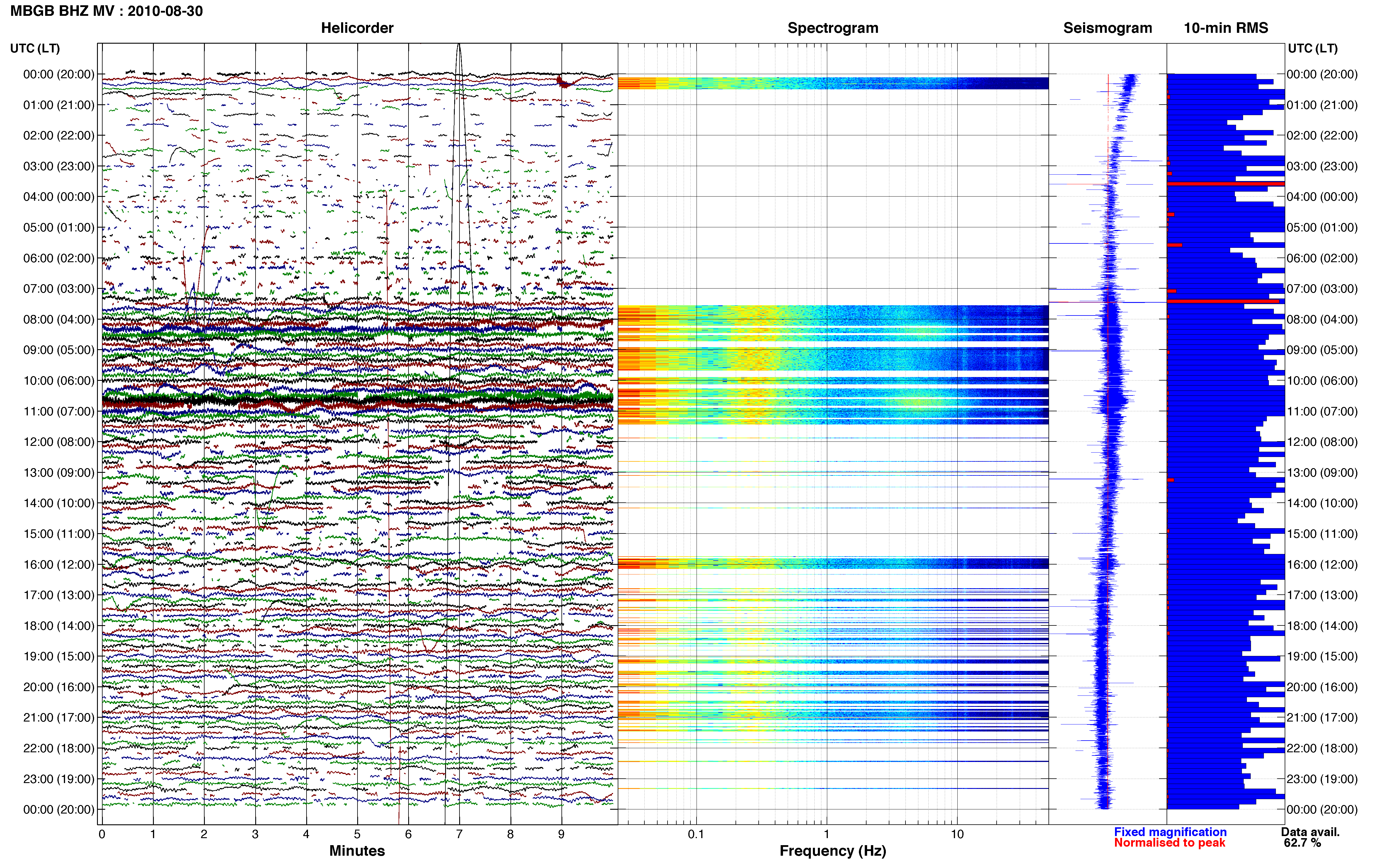Click 16:00 (12:00) on the right time axis

point(1322,564)
